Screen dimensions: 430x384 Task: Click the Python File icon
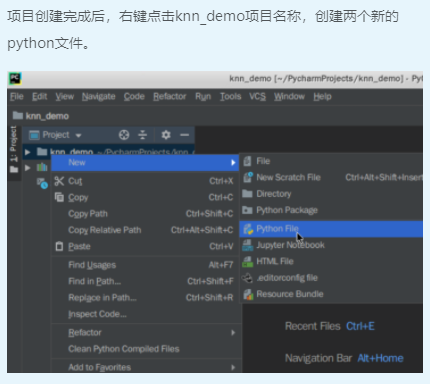tap(248, 229)
